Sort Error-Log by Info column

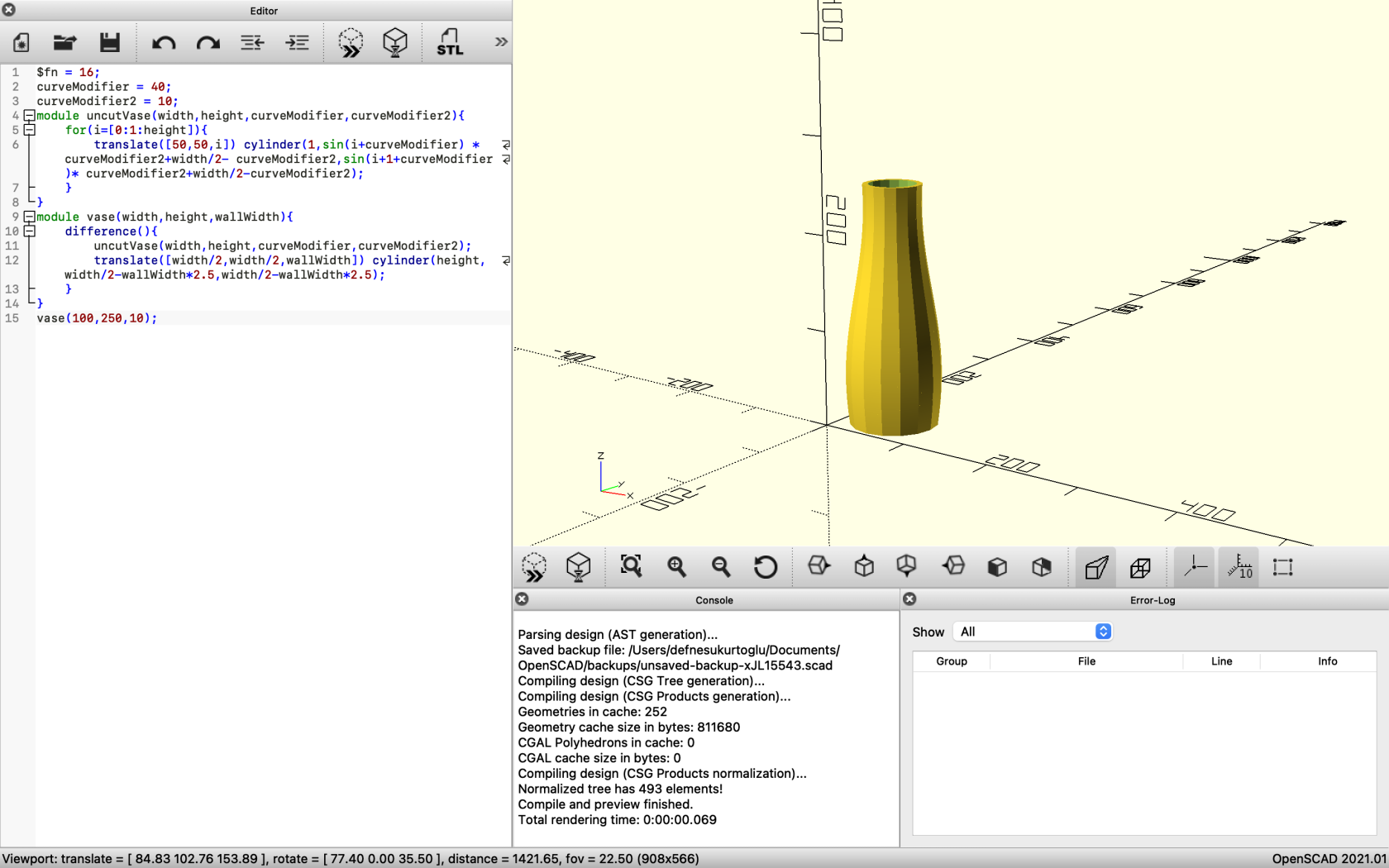point(1327,661)
